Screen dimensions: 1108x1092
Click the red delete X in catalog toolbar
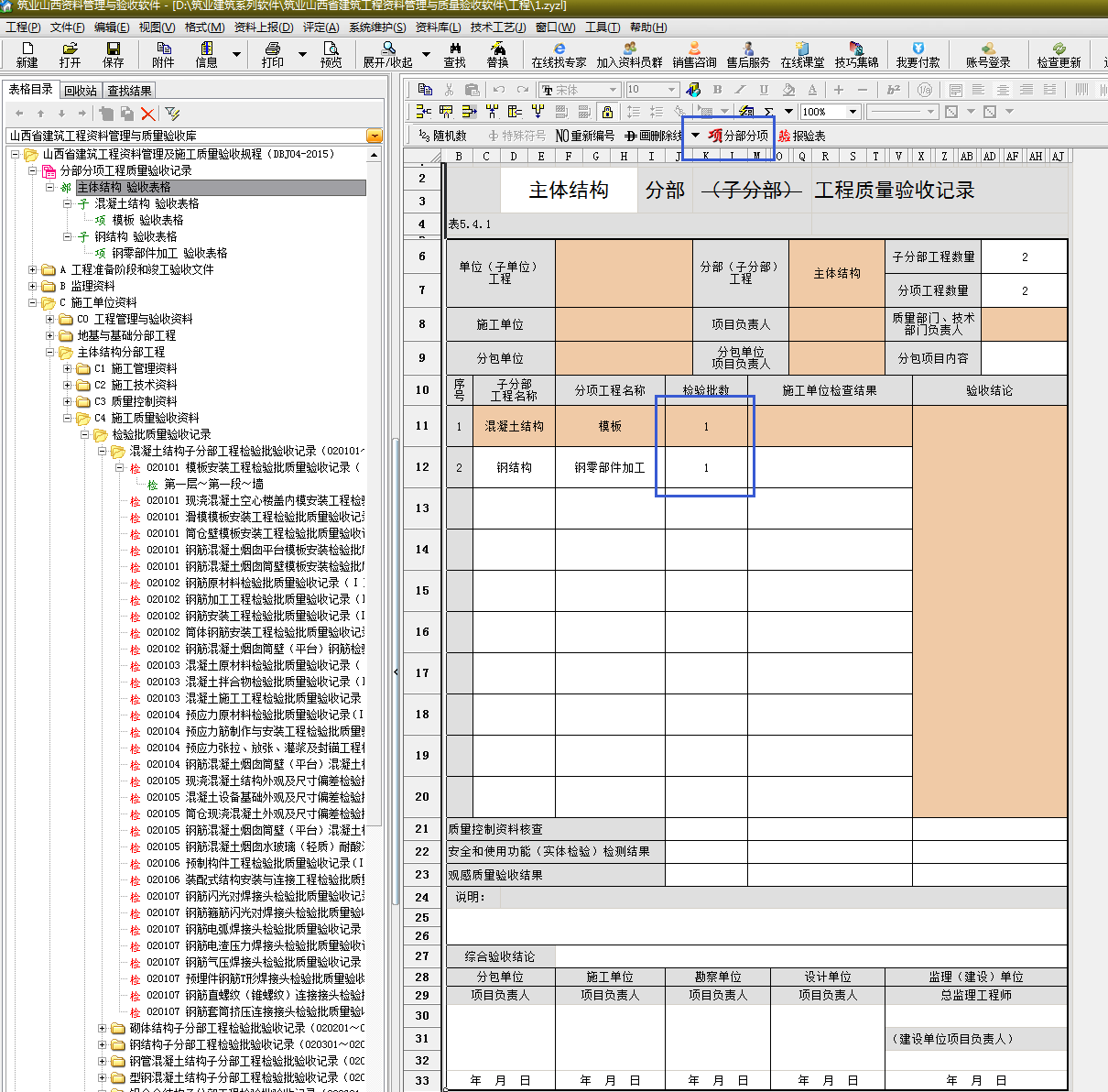click(x=148, y=114)
